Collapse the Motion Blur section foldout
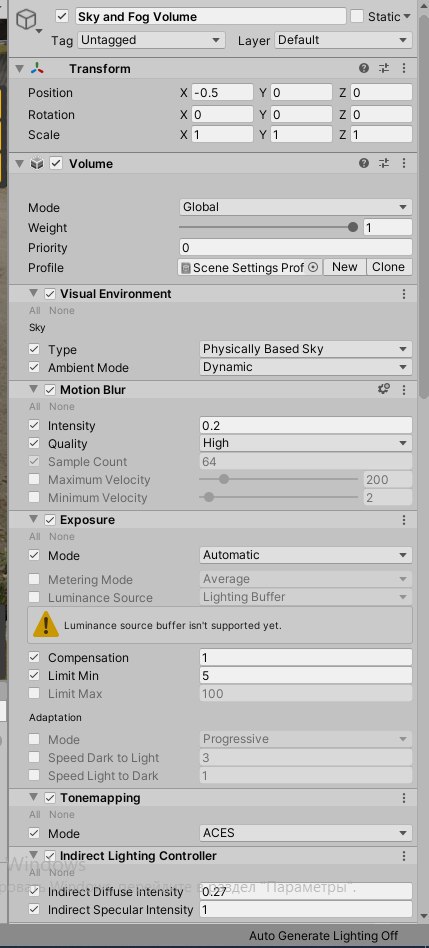This screenshot has width=429, height=948. 34,389
